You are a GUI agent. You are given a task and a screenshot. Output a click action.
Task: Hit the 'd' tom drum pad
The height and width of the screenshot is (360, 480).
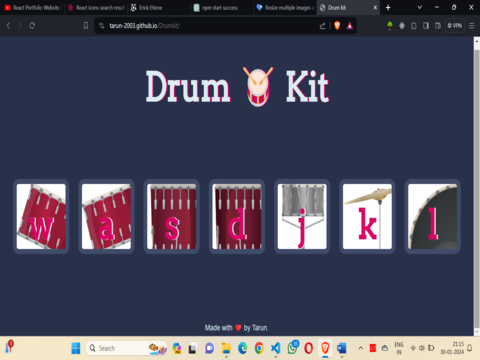237,216
